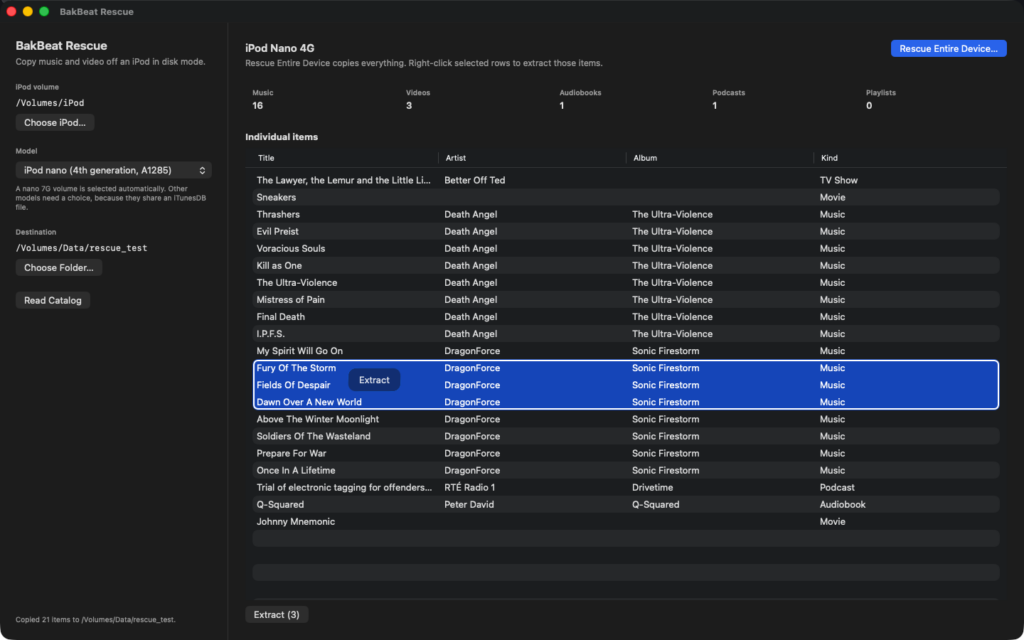Click Dawn Over A New World title
The image size is (1024, 640).
coord(309,402)
